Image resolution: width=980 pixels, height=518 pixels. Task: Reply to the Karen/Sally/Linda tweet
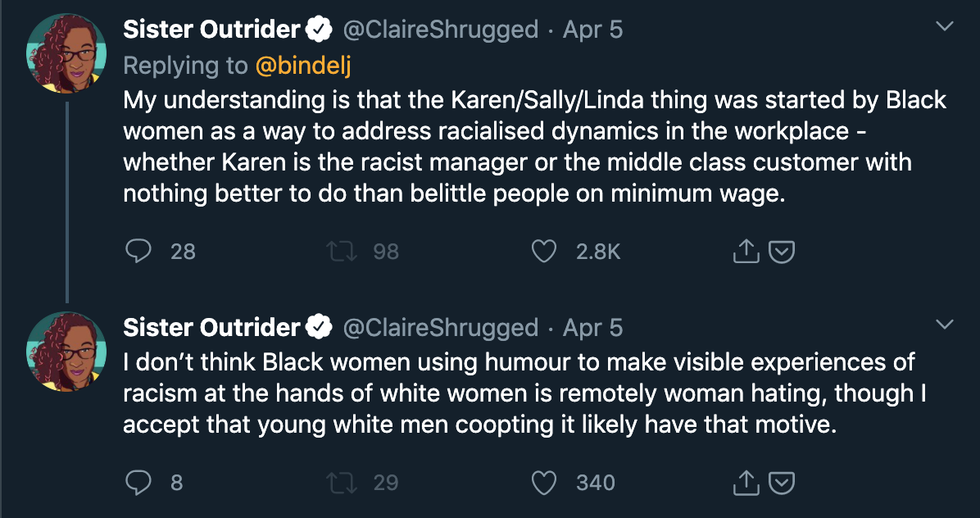point(138,252)
